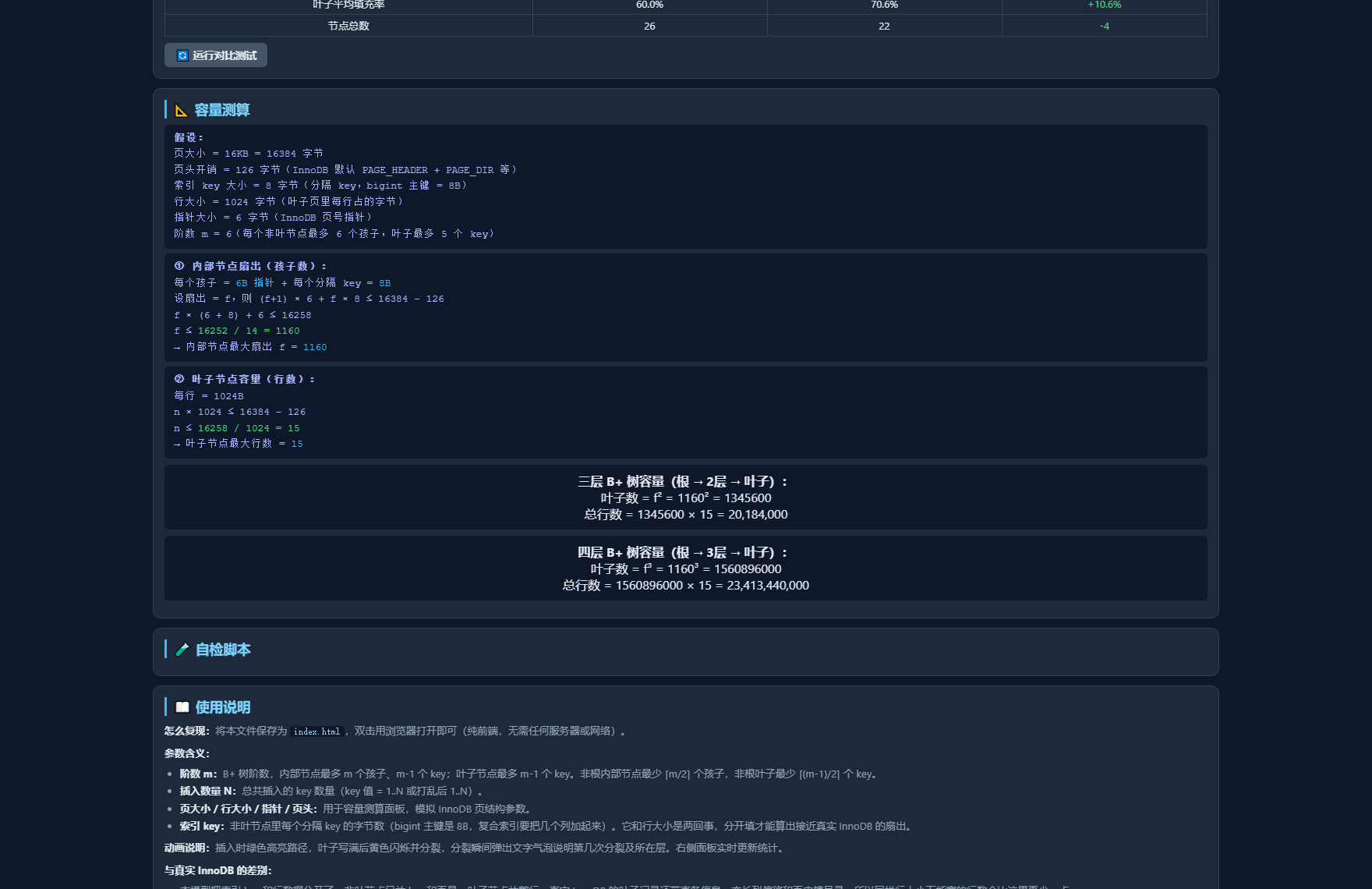1372x889 pixels.
Task: Click the 页大小 / 行大小 / 指针 / 页头 bullet label
Action: pyautogui.click(x=249, y=809)
